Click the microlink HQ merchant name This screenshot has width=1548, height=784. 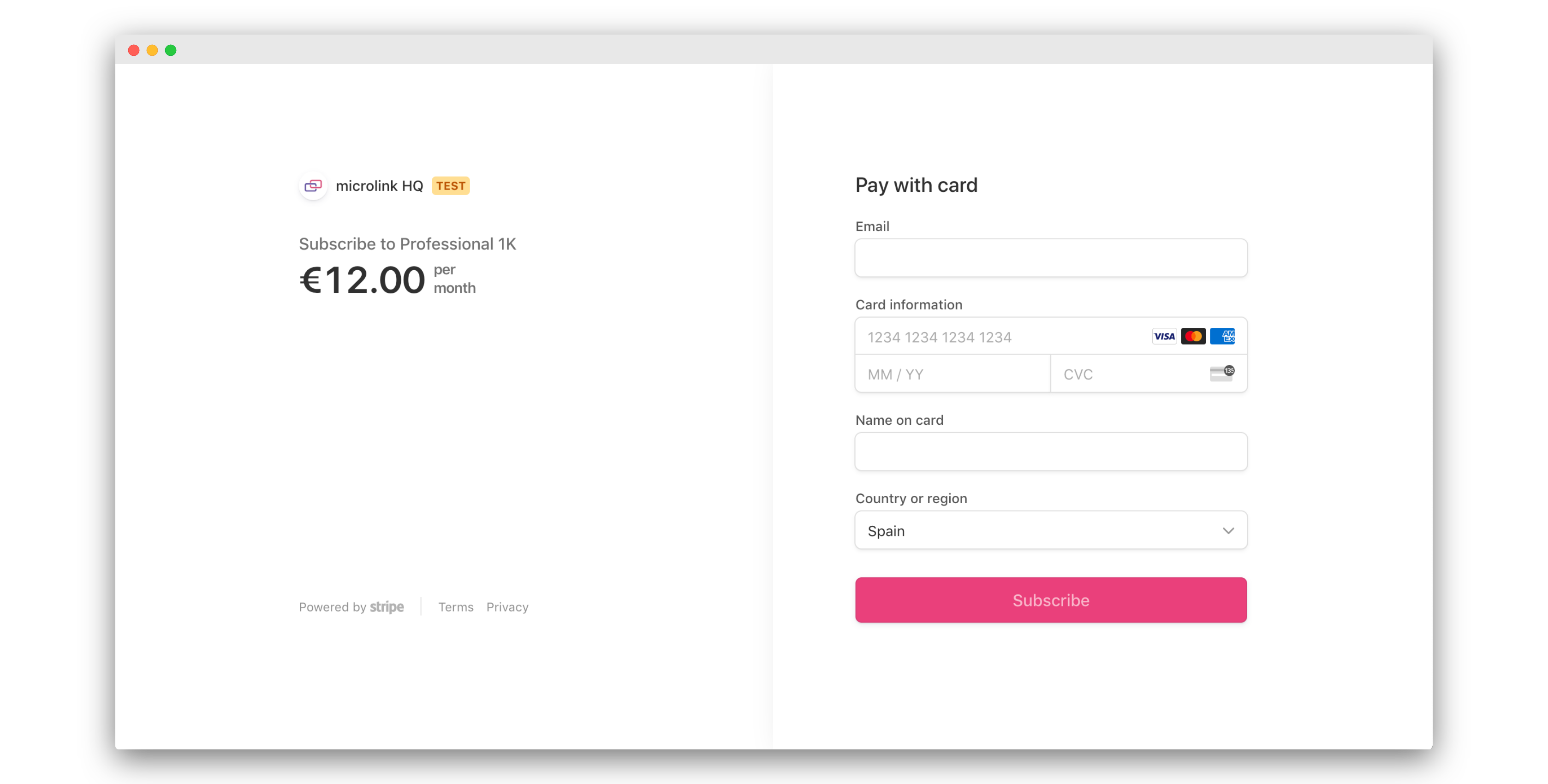(379, 186)
